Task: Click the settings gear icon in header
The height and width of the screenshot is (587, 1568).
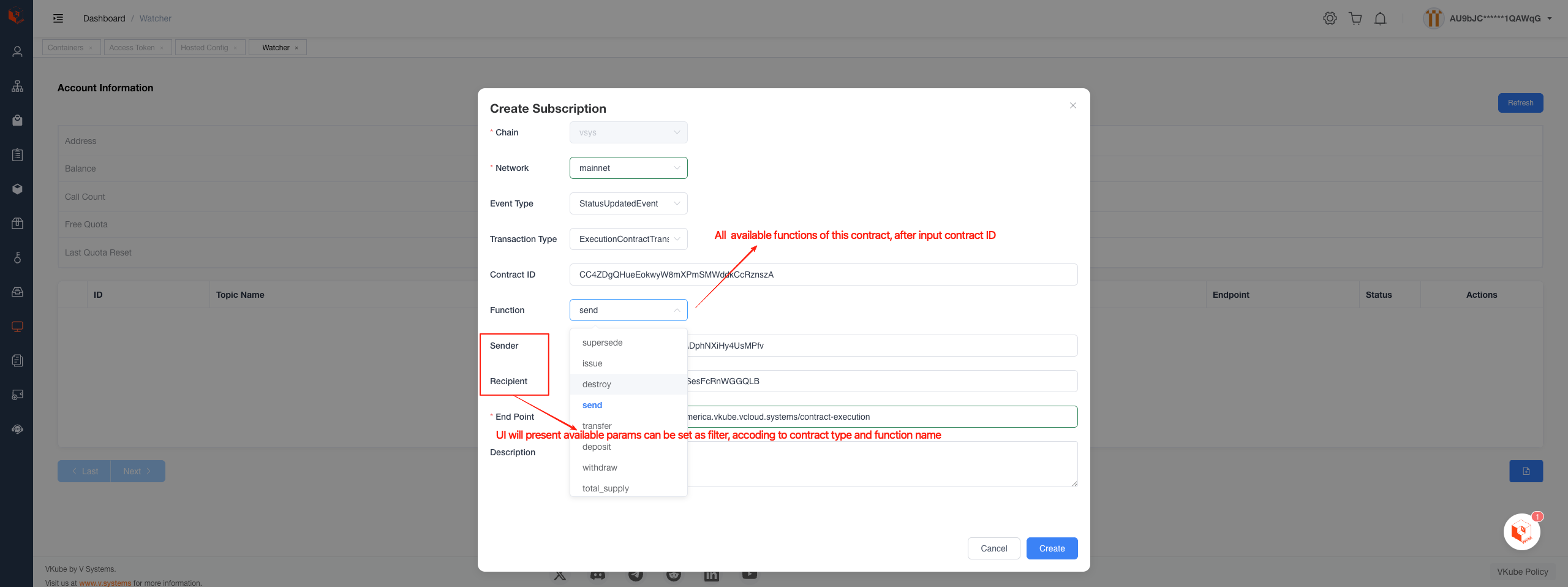Action: click(x=1330, y=18)
